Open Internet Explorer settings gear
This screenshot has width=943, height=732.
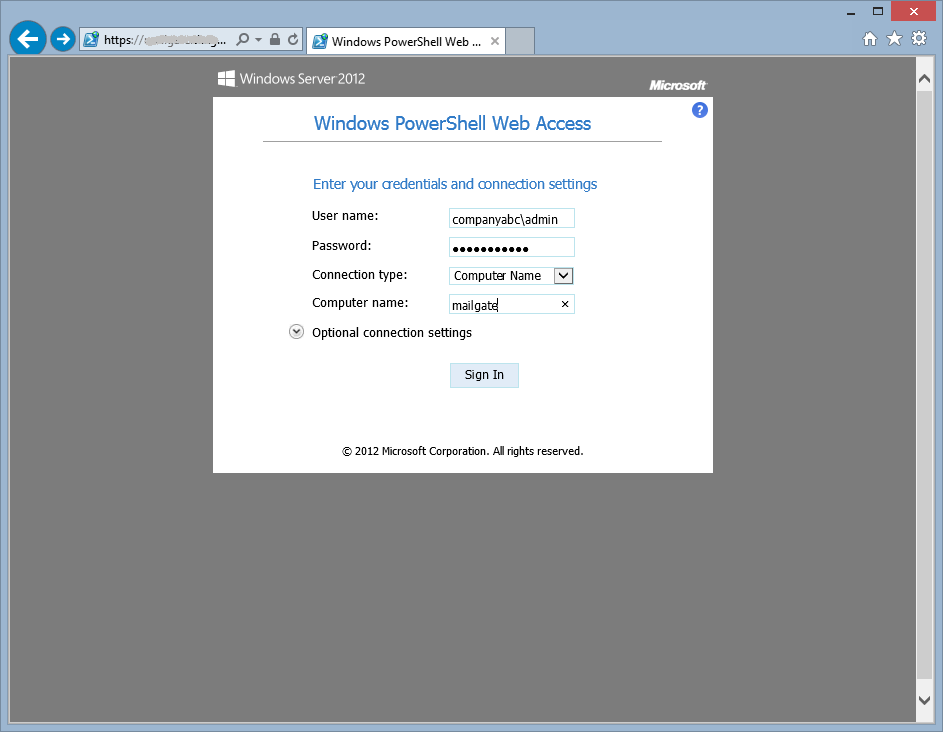coord(918,37)
